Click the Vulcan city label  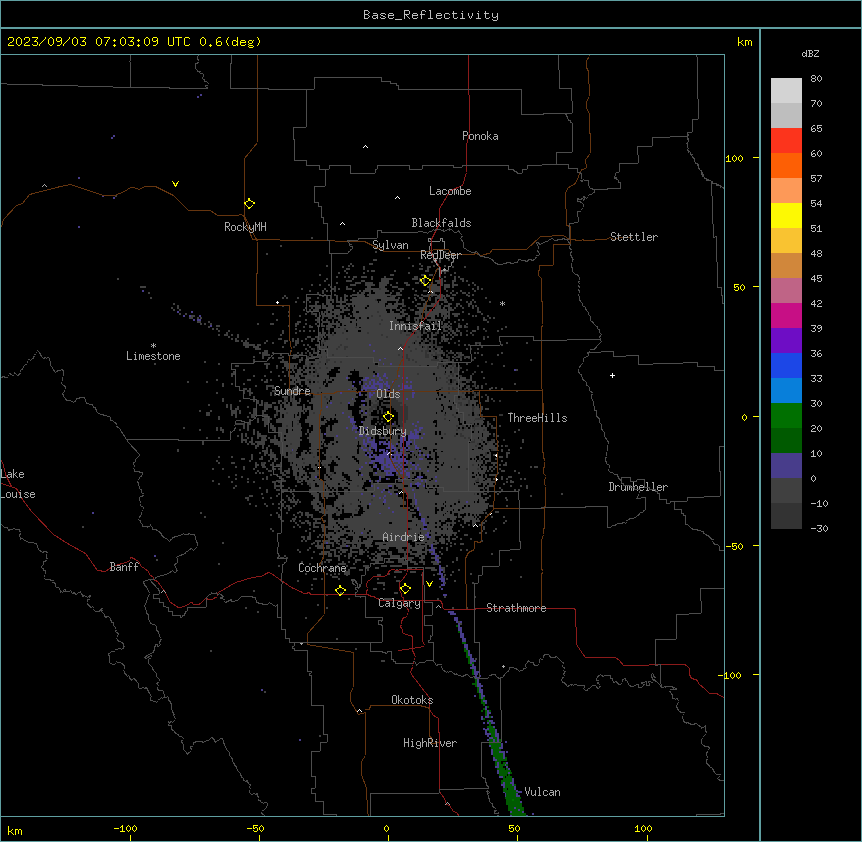click(x=543, y=792)
